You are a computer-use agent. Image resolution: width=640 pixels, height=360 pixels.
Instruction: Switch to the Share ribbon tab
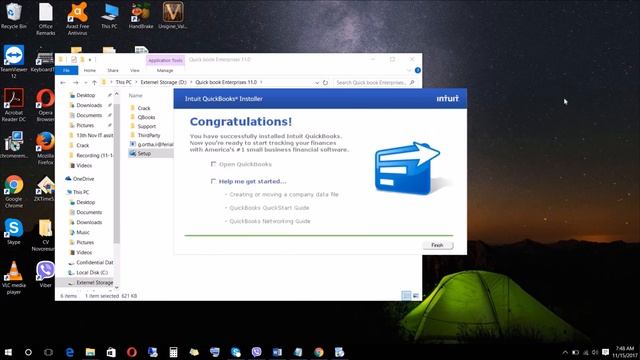(x=113, y=71)
